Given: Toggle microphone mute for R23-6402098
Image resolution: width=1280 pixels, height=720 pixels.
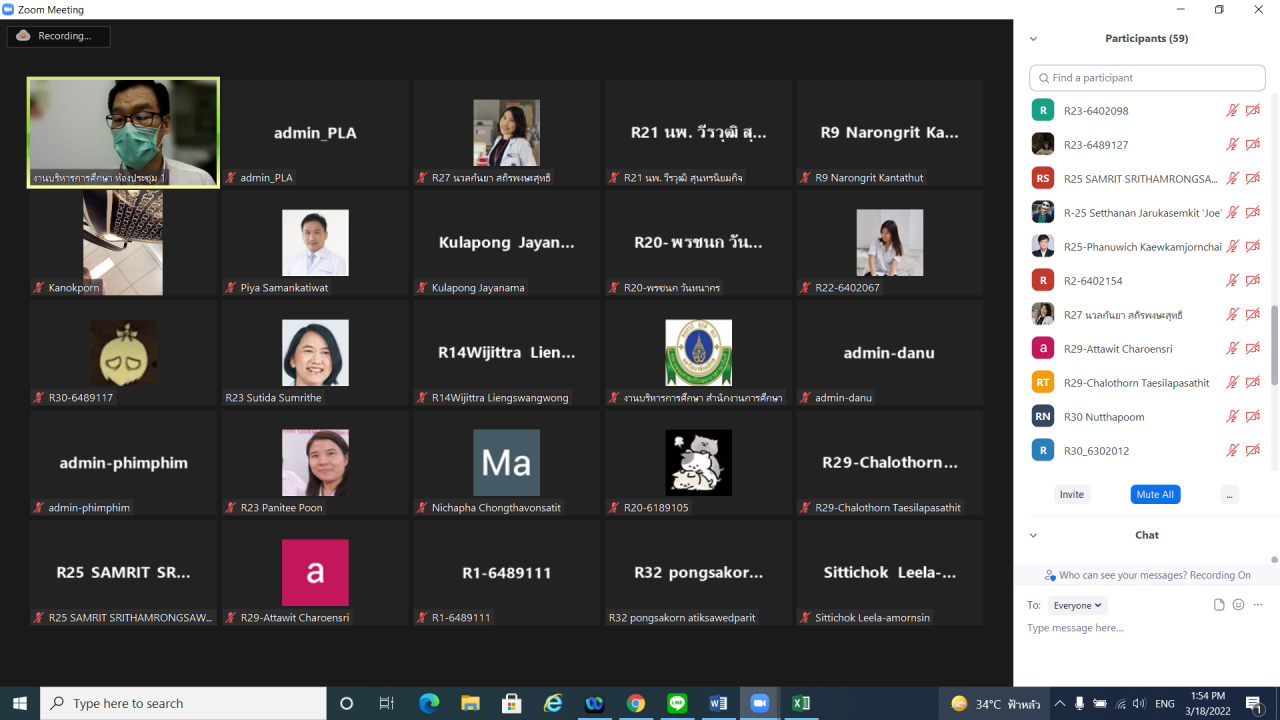Looking at the screenshot, I should (x=1232, y=111).
